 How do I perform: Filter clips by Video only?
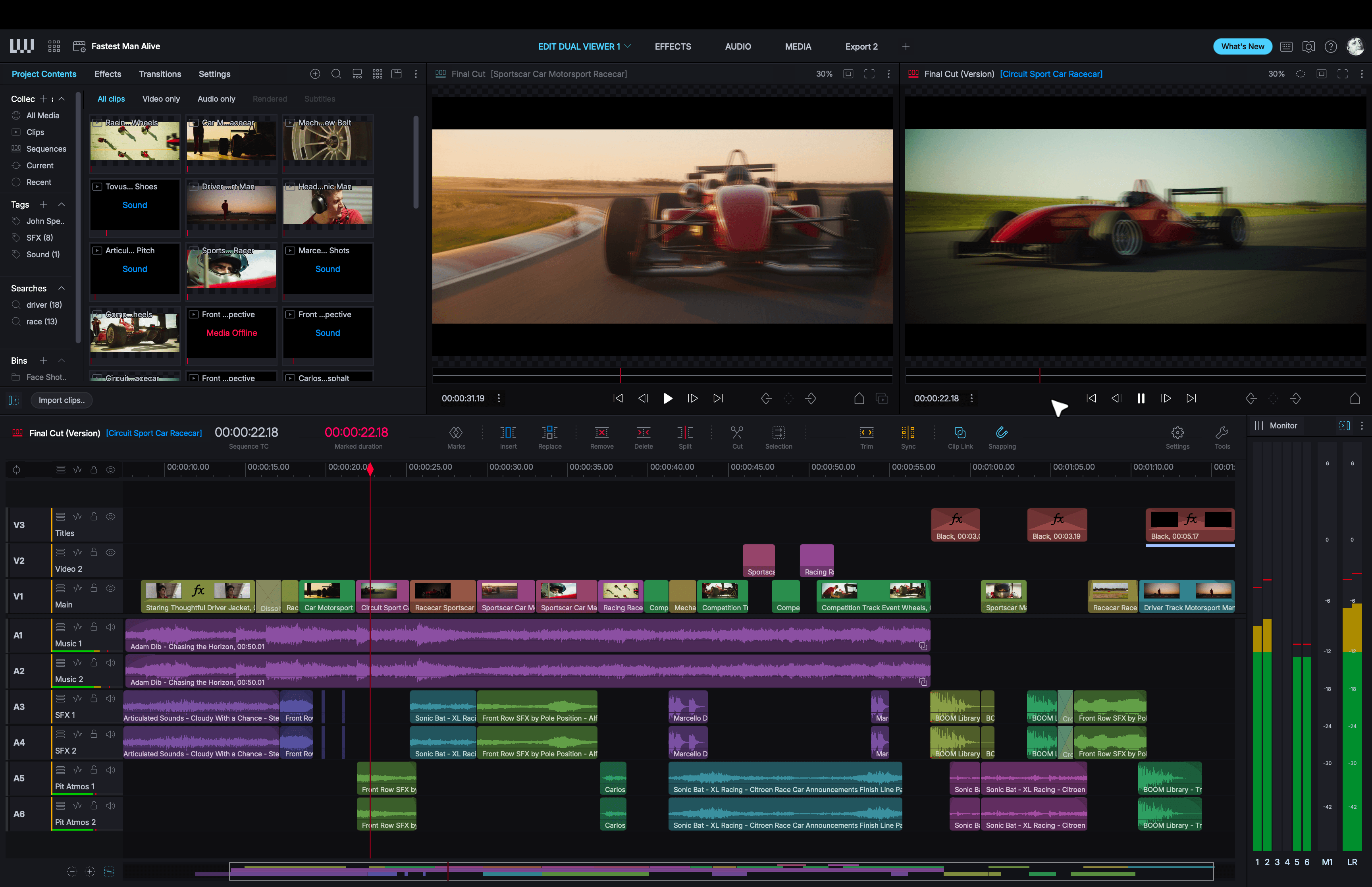(161, 99)
